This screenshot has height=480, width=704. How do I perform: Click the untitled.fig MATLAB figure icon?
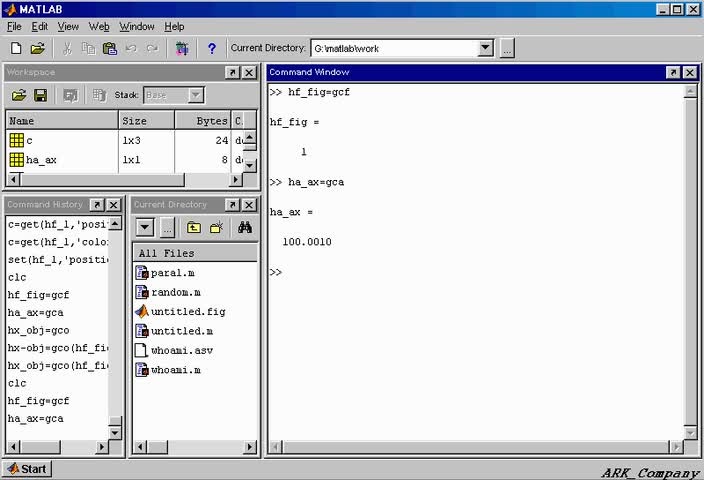(142, 311)
